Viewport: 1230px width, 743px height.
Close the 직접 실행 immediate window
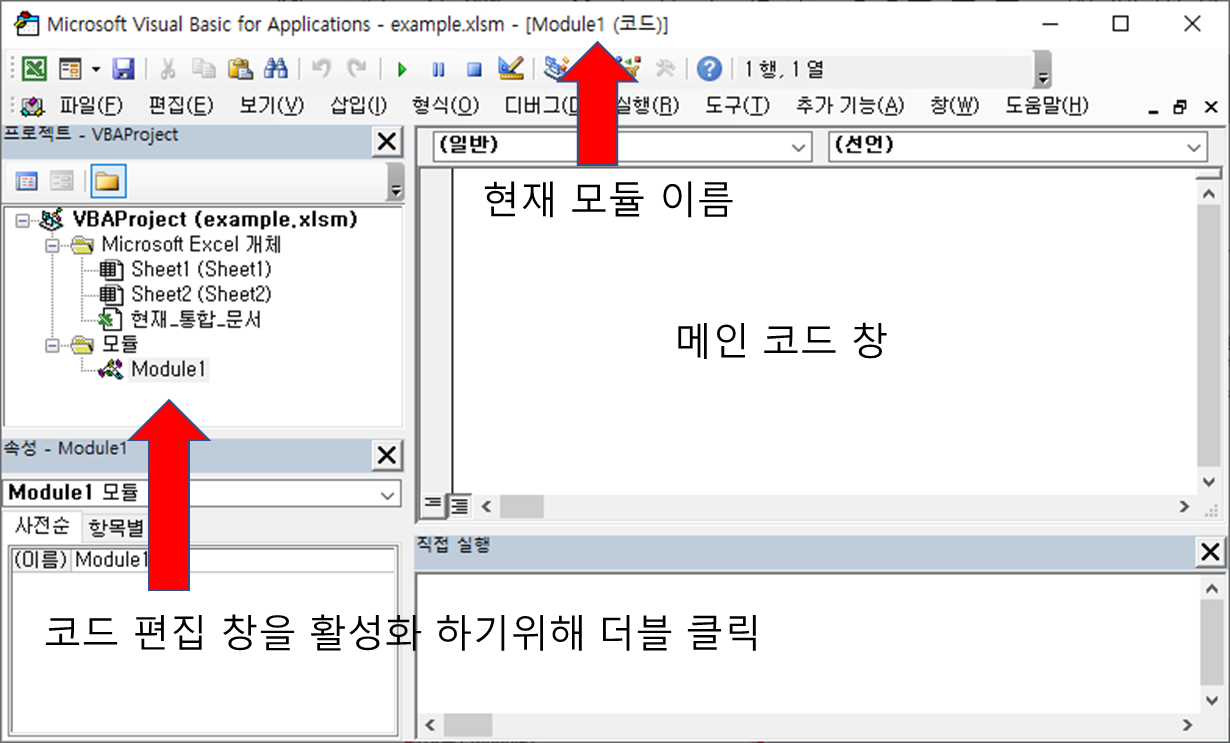point(1209,551)
